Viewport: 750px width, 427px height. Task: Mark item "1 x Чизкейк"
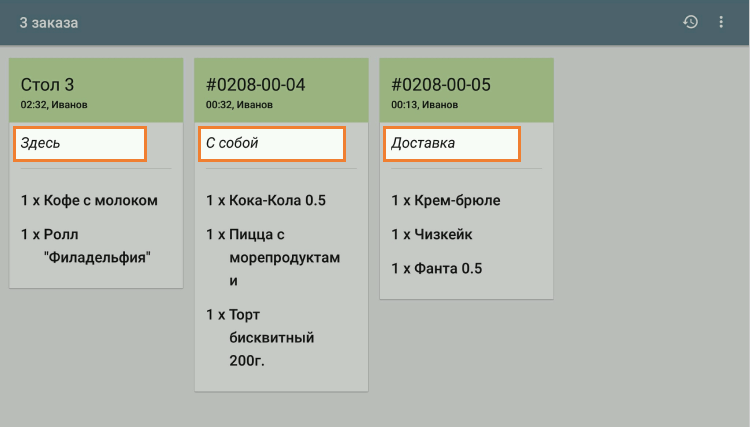pos(432,234)
